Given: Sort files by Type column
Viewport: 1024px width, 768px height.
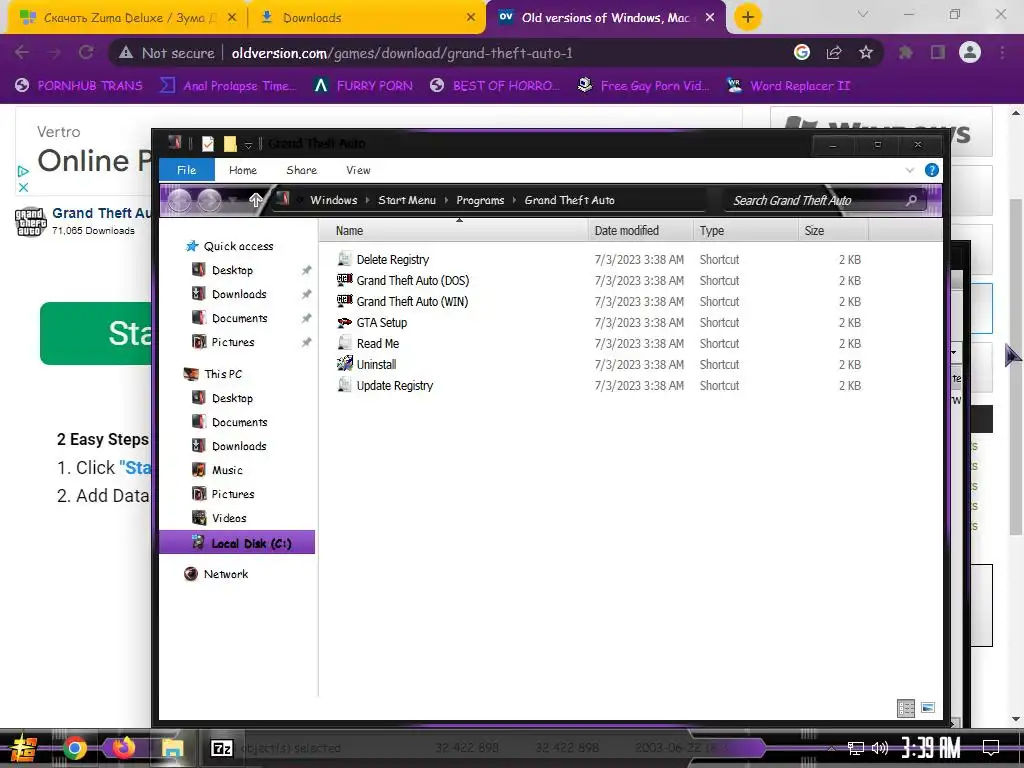Looking at the screenshot, I should [745, 231].
